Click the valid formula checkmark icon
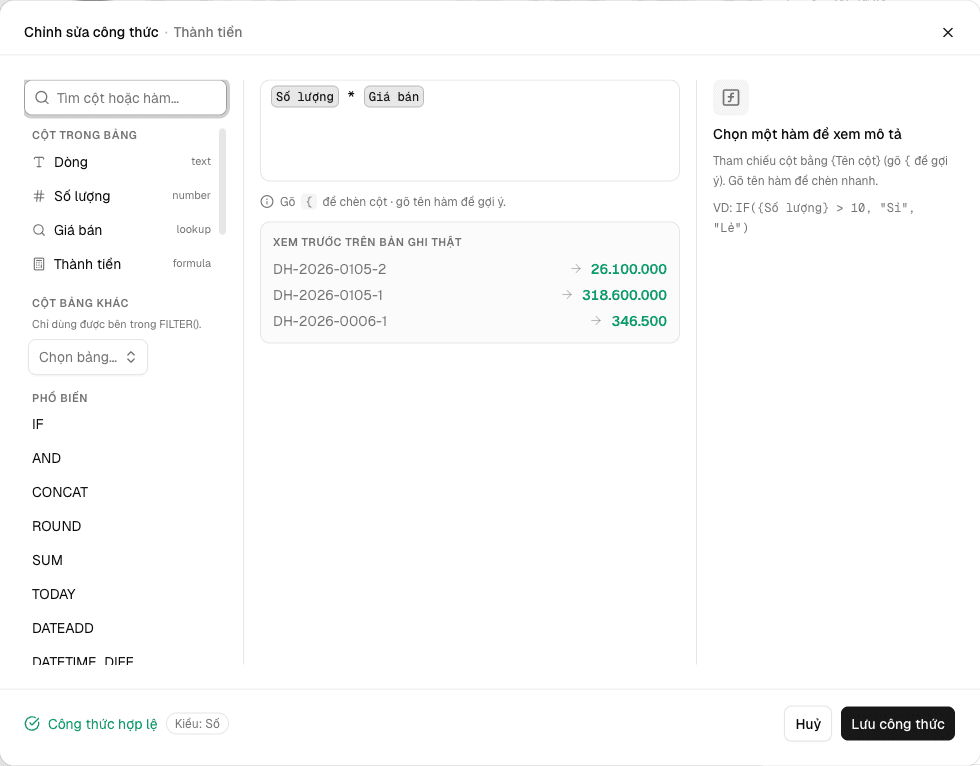 [x=32, y=724]
